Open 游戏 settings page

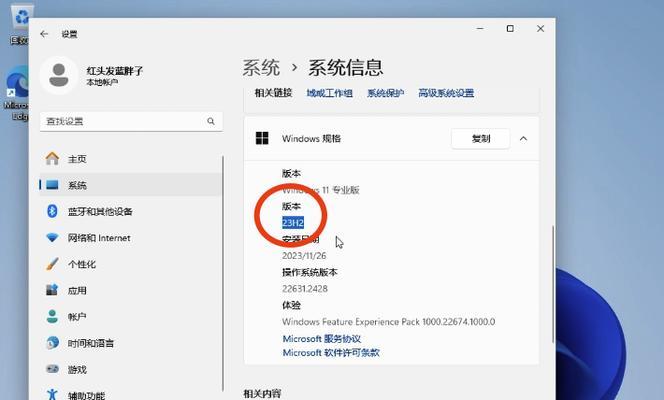click(x=130, y=369)
